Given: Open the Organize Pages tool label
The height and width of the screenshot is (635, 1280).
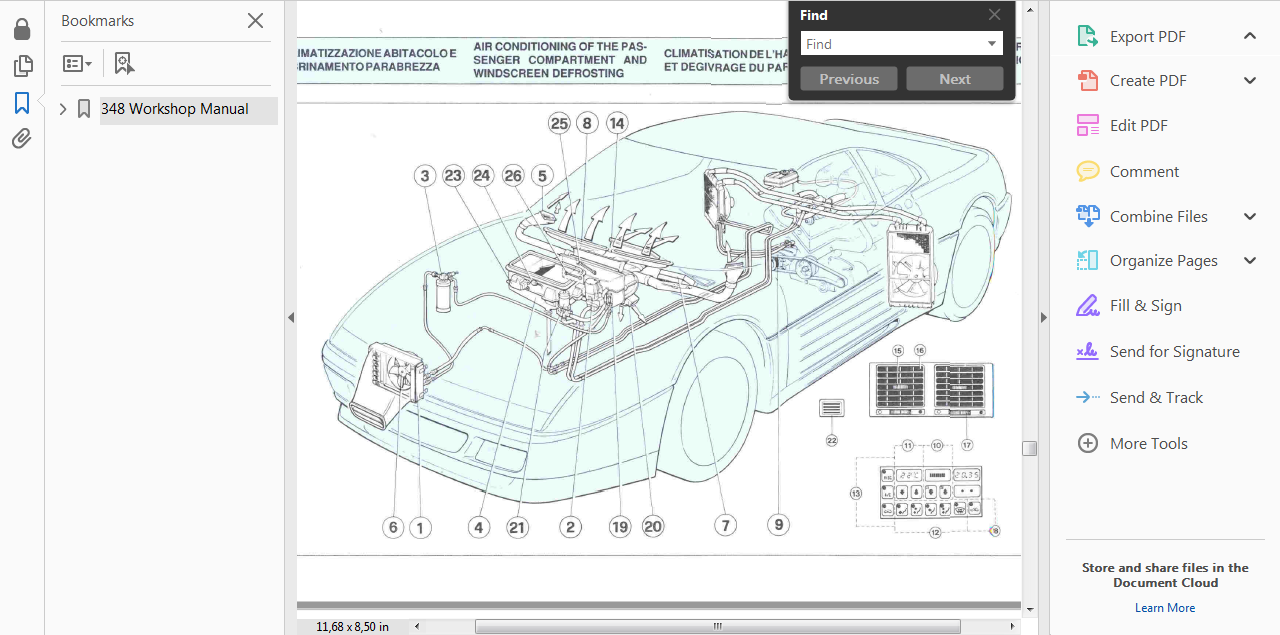Looking at the screenshot, I should tap(1164, 261).
